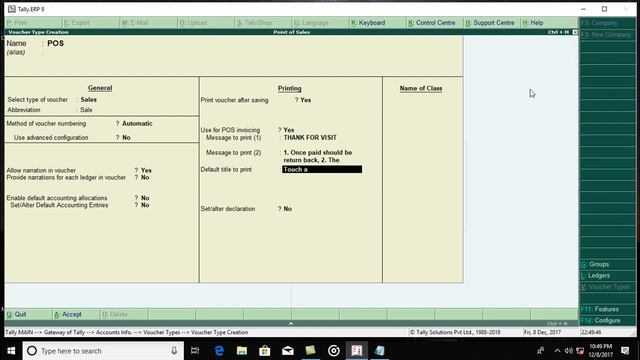Open File Explorer from taskbar
Screen dimensions: 640x360
(x=242, y=351)
